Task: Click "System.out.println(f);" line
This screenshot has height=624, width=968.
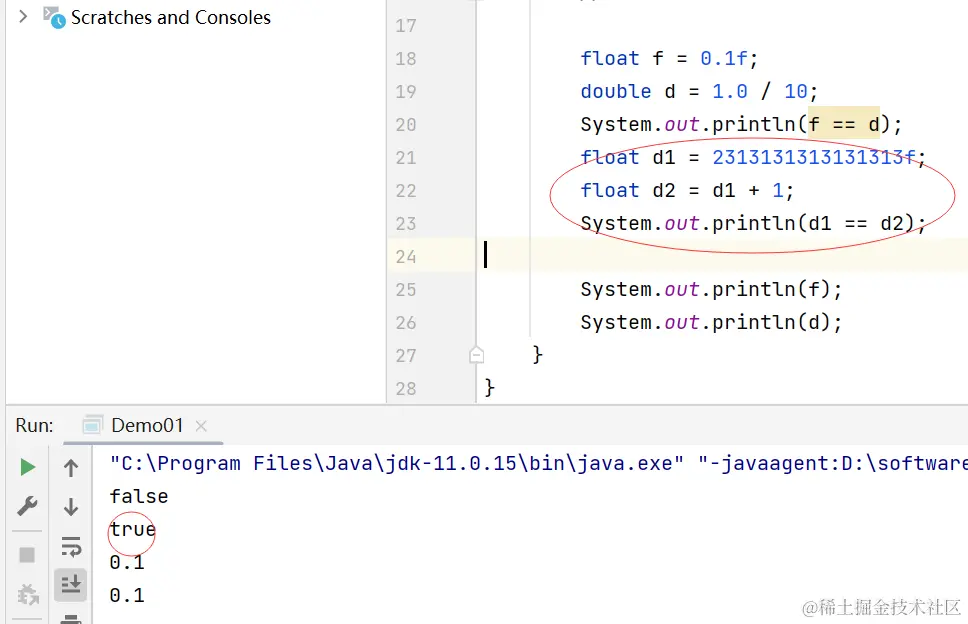Action: coord(711,289)
